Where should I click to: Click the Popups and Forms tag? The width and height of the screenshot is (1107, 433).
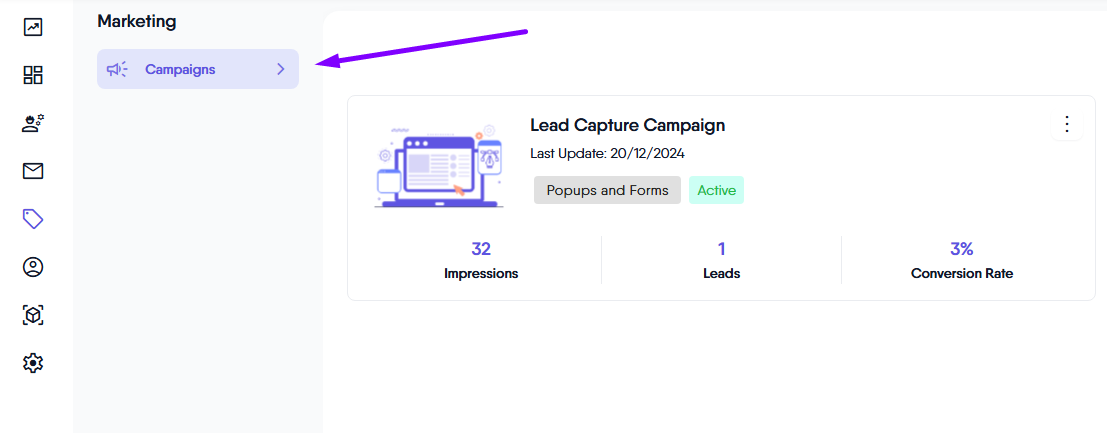pyautogui.click(x=607, y=190)
